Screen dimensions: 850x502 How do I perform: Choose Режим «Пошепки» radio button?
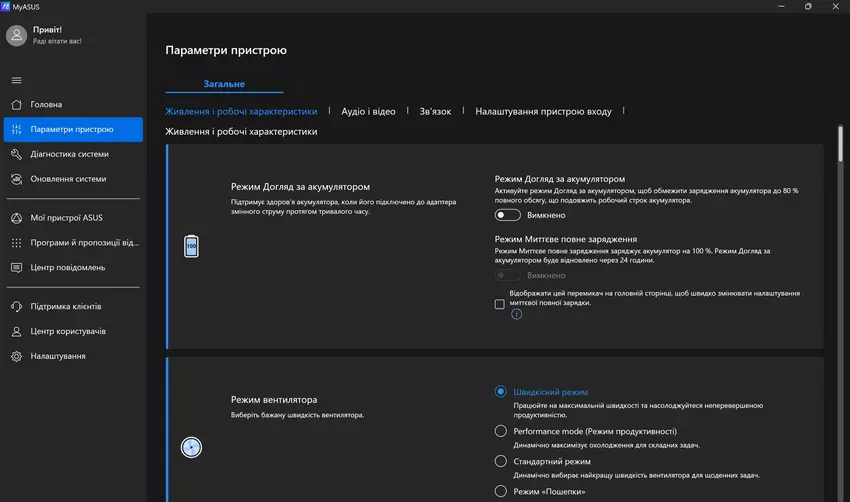point(501,491)
